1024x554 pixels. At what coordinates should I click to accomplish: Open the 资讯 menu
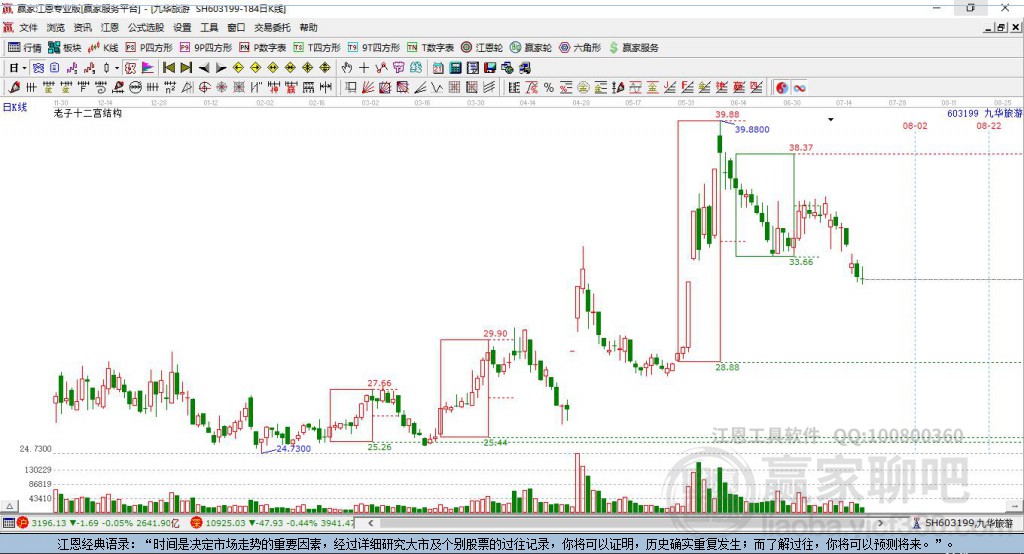pos(82,27)
